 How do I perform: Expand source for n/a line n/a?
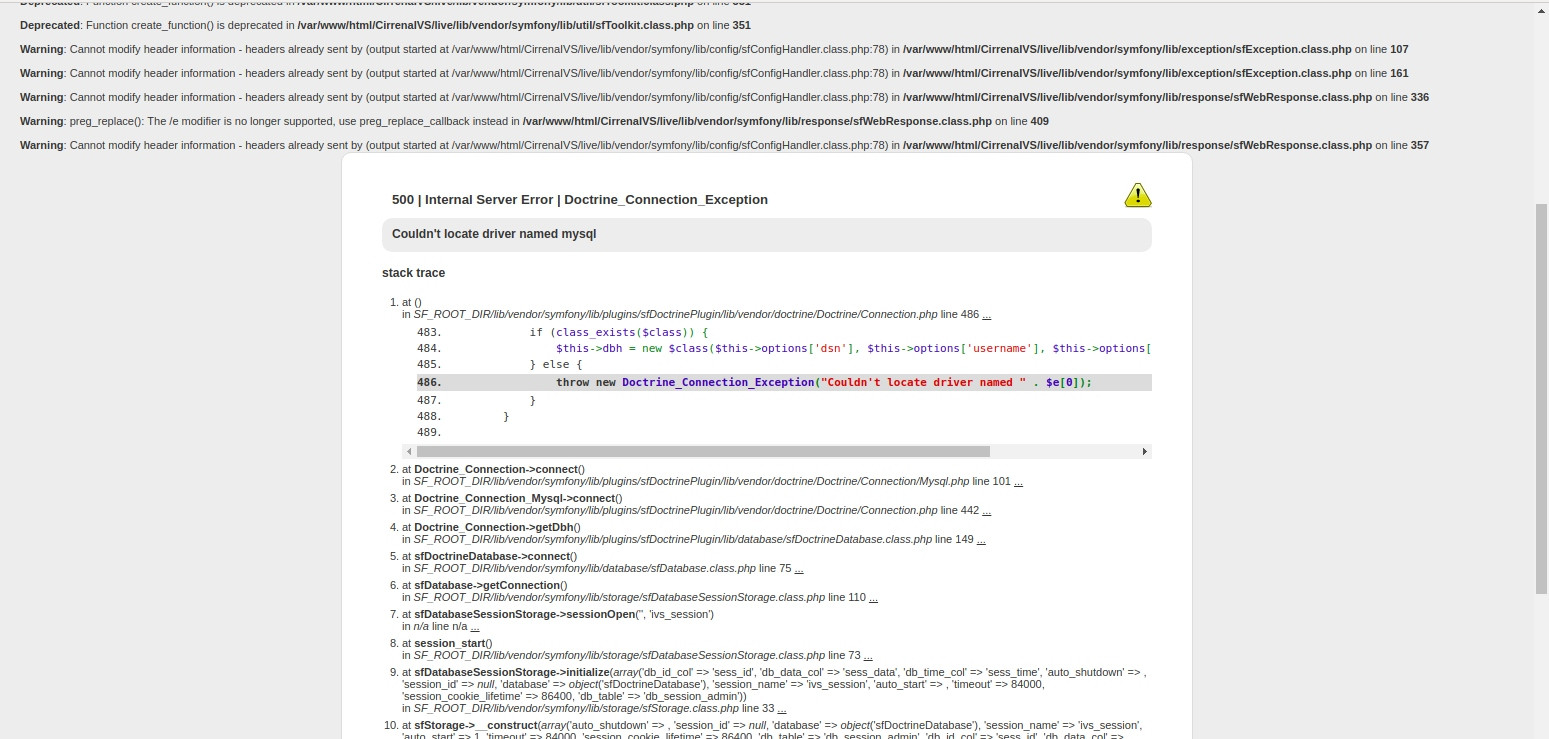pyautogui.click(x=474, y=626)
